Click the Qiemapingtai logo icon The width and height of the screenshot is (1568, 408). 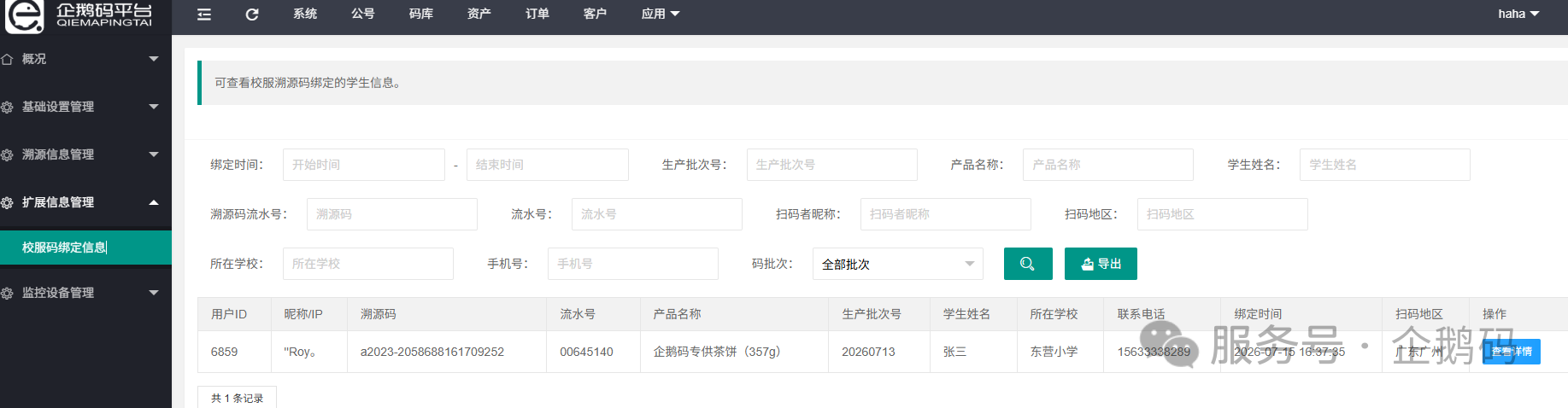pos(25,16)
